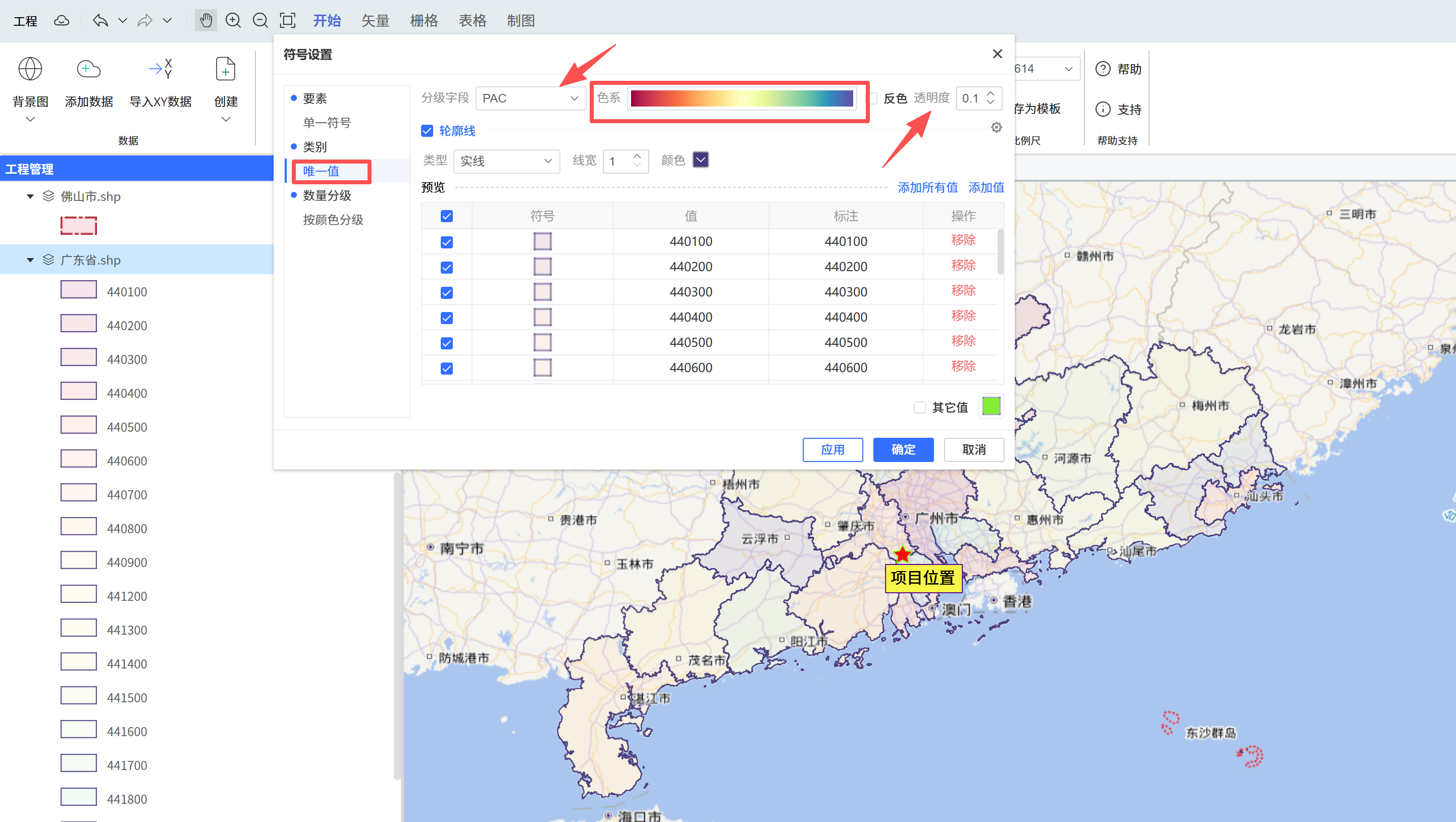Uncheck the 440300 row checkbox
The image size is (1456, 822).
pos(446,293)
